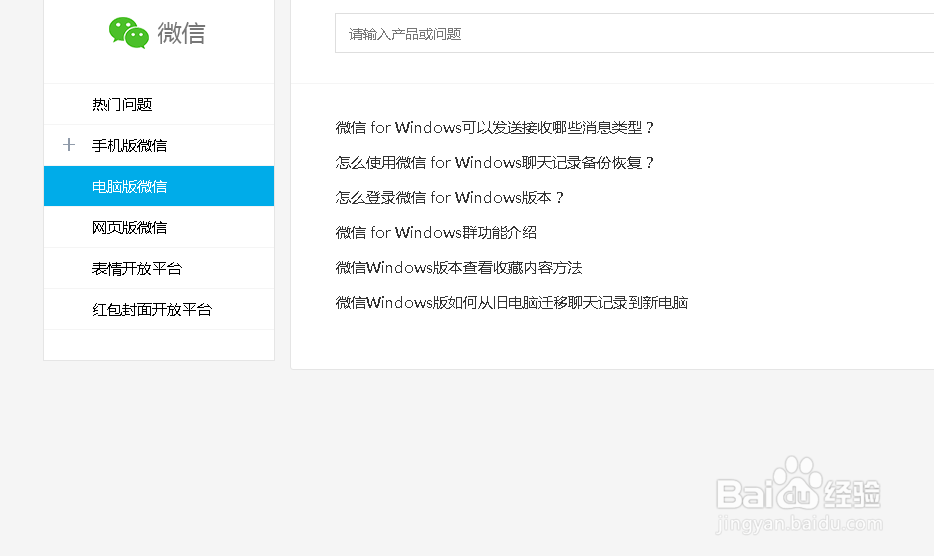Select the highlighted 电脑版微信 item
Image resolution: width=934 pixels, height=556 pixels.
[x=159, y=187]
